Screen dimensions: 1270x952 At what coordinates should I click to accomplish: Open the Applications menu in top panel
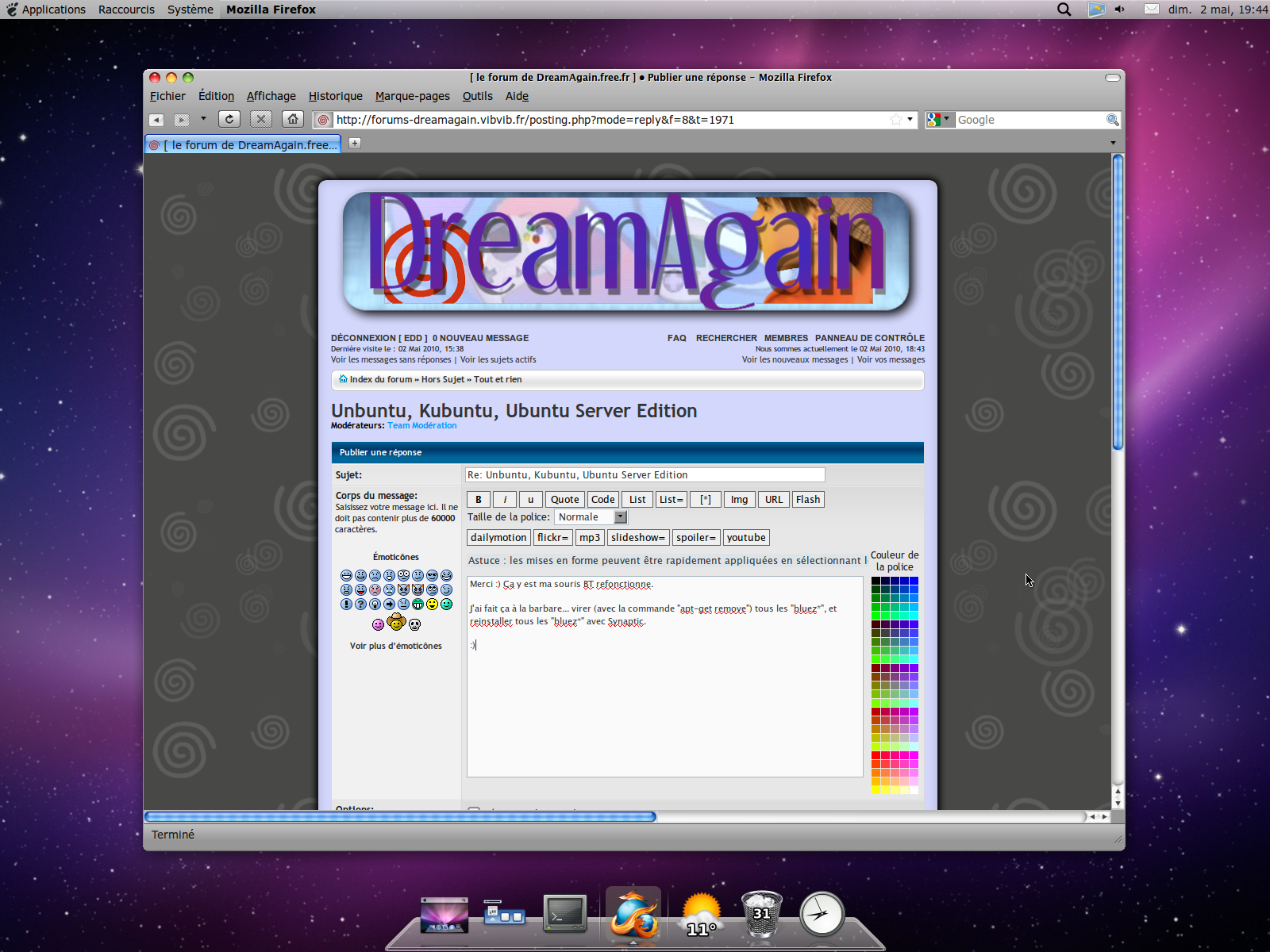[53, 10]
